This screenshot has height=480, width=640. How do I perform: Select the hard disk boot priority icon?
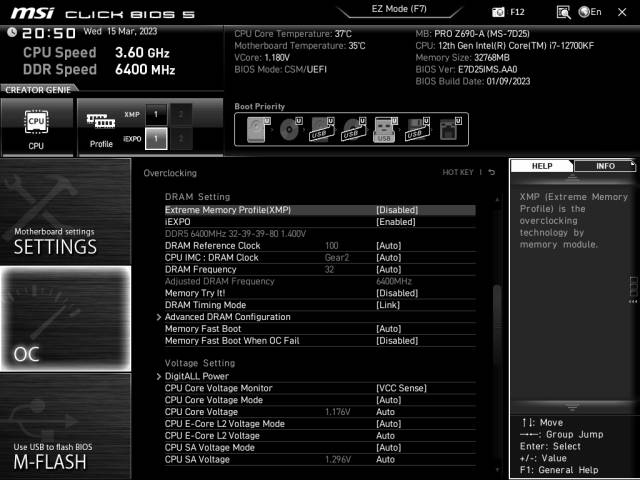pos(258,129)
